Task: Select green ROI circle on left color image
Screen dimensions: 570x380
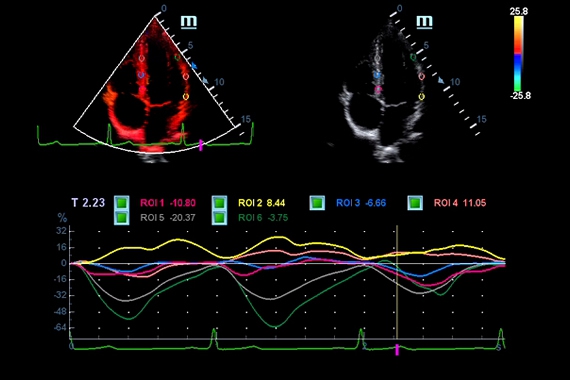Action: (177, 57)
